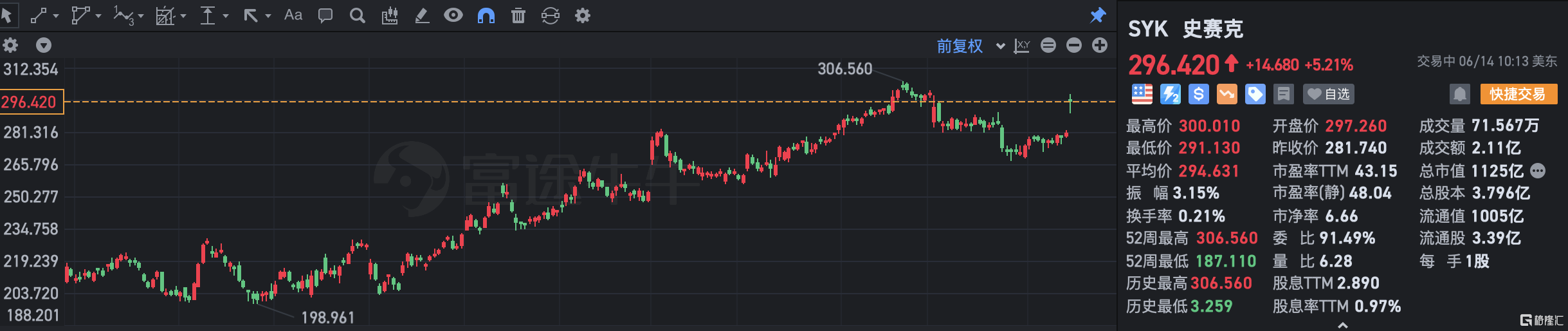Viewport: 1568px width, 331px height.
Task: Click the 快捷交易 quick trade button
Action: point(1518,94)
